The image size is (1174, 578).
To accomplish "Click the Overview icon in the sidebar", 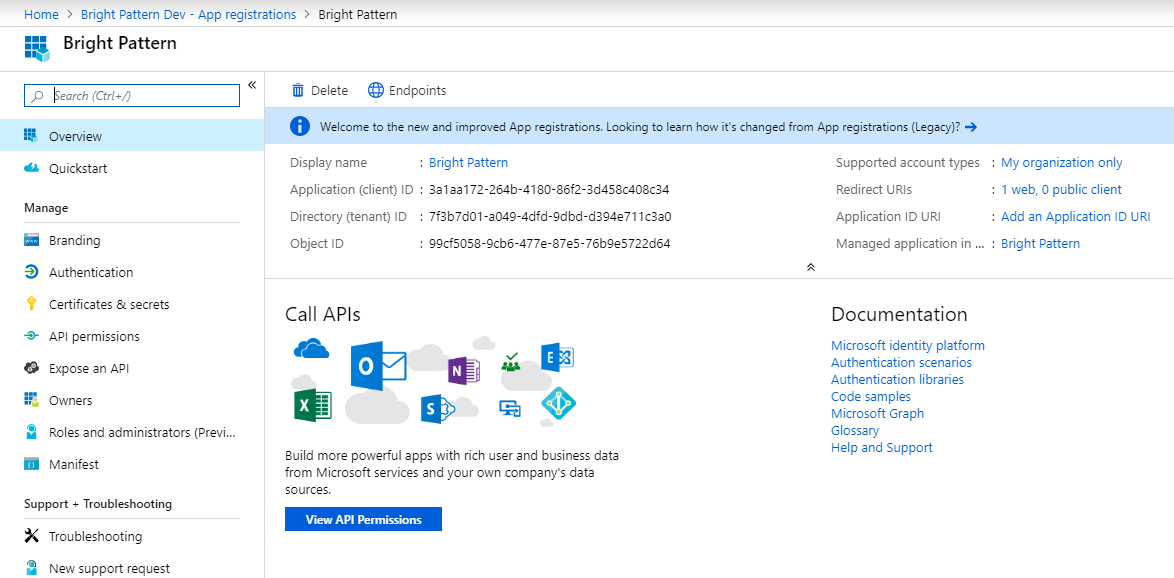I will 31,136.
